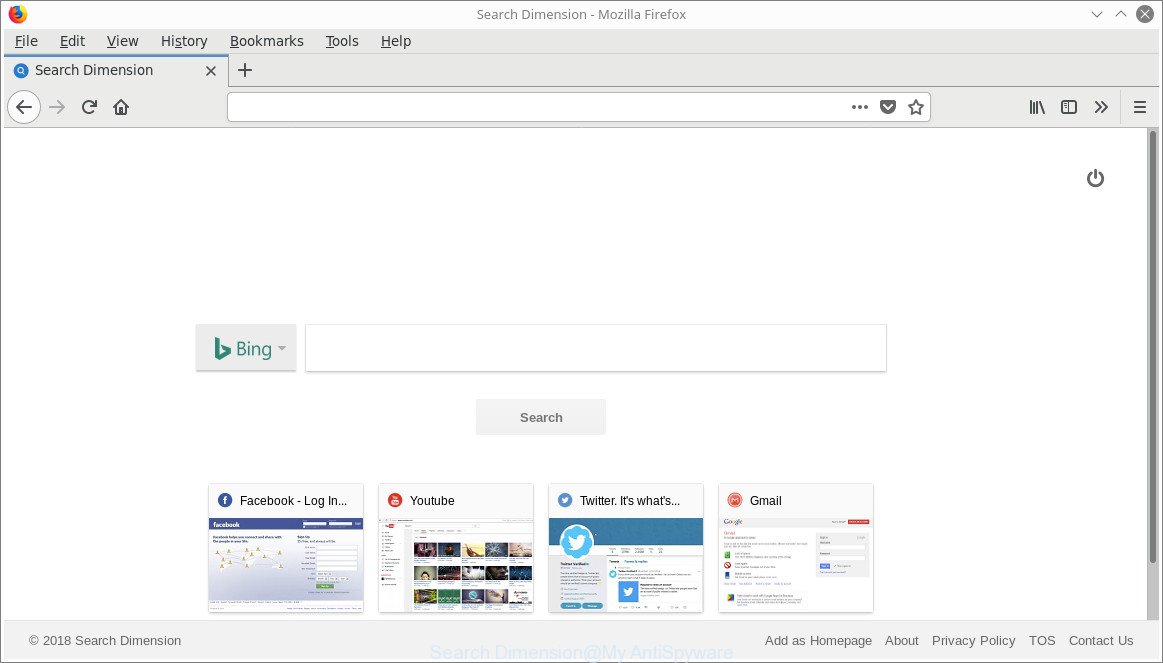Select the Search Dimension tab
Viewport: 1163px width, 663px height.
coord(116,70)
